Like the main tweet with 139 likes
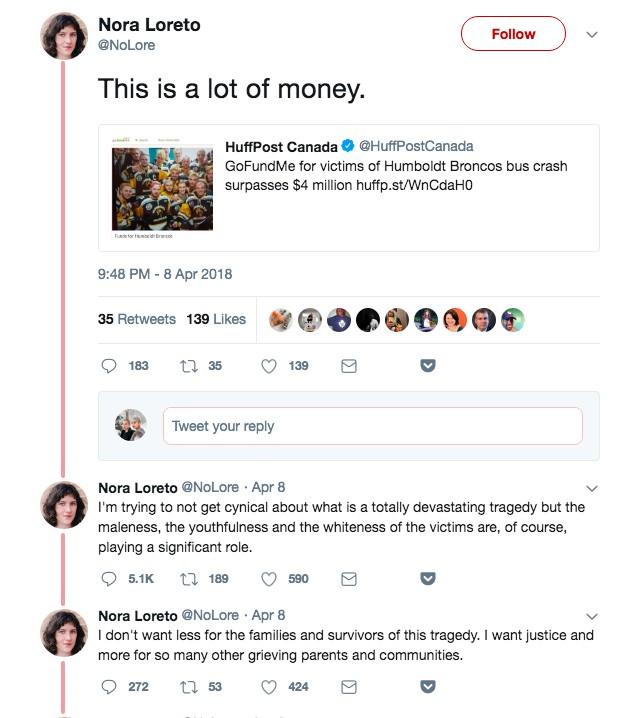 [x=269, y=366]
